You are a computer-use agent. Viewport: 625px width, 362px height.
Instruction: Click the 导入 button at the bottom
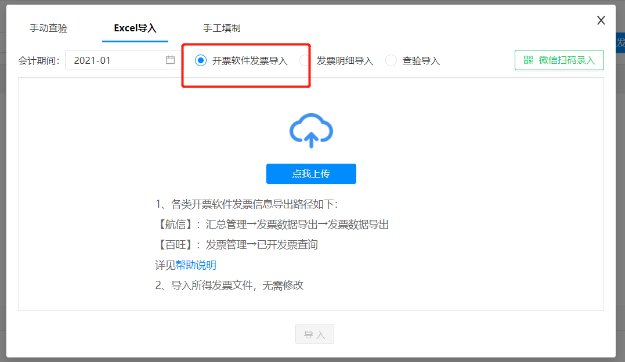click(x=314, y=334)
